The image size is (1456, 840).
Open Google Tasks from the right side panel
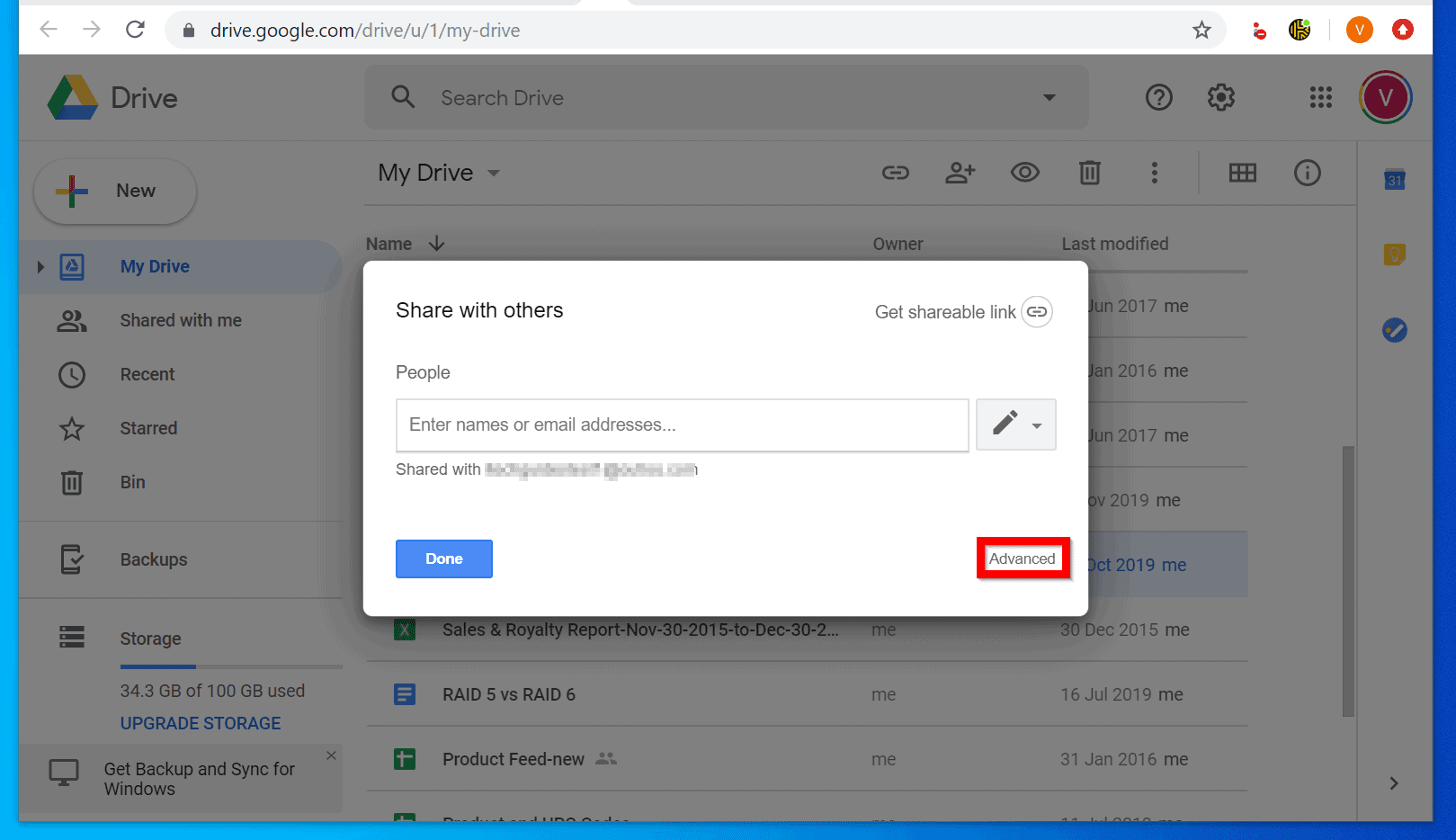[1393, 330]
